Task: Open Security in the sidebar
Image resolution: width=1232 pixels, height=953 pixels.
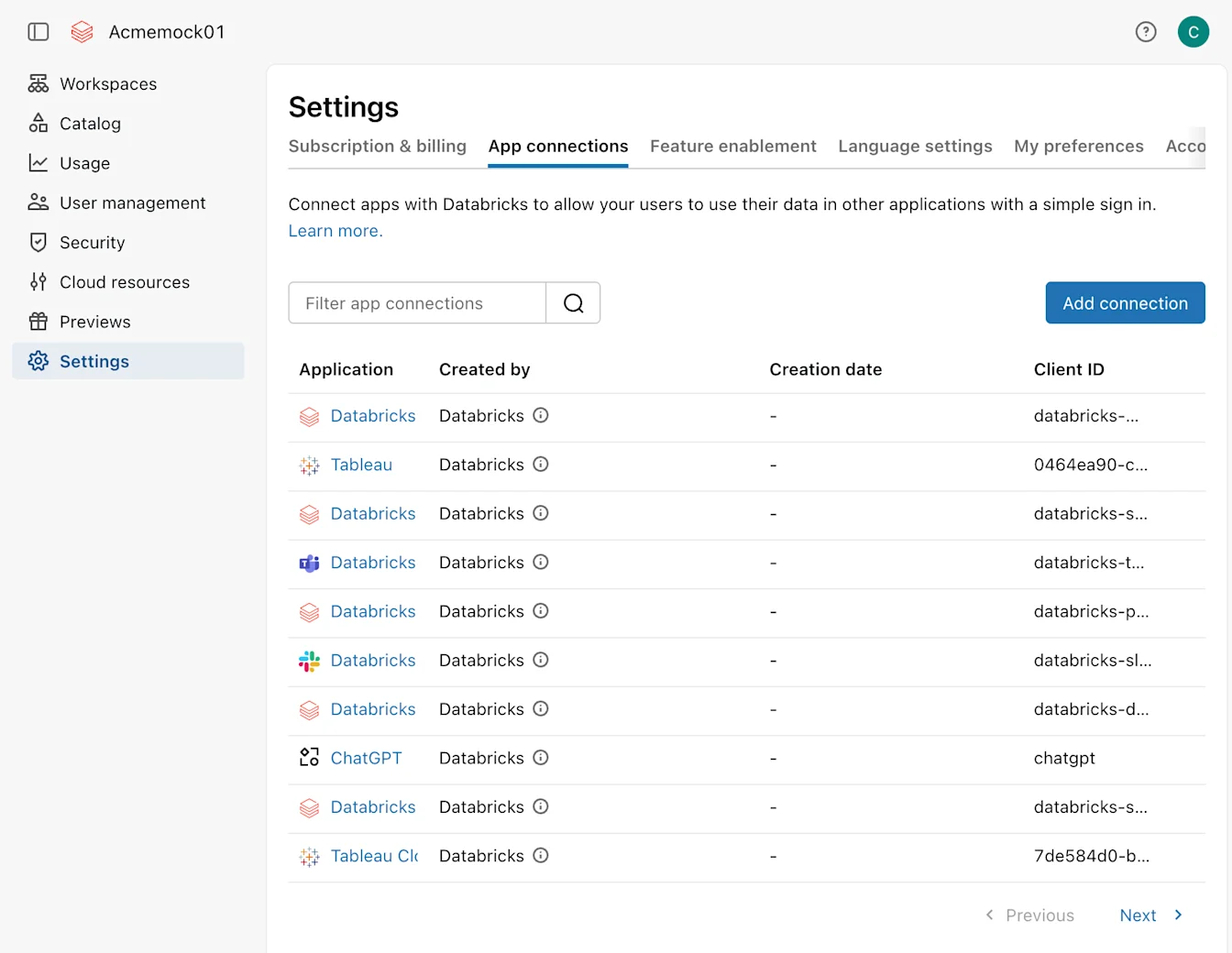Action: point(128,242)
